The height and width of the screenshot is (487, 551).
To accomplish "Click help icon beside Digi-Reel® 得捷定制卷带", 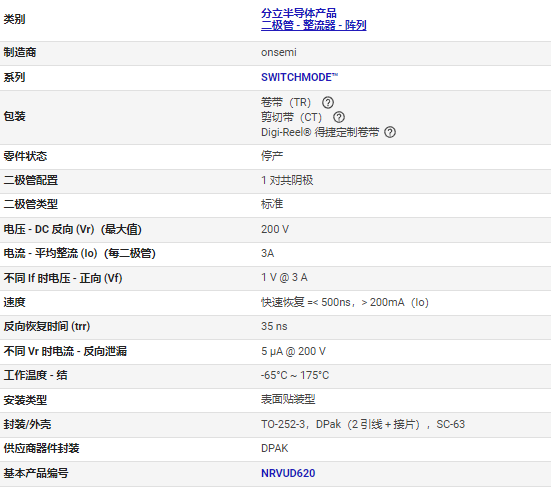I will pyautogui.click(x=390, y=132).
